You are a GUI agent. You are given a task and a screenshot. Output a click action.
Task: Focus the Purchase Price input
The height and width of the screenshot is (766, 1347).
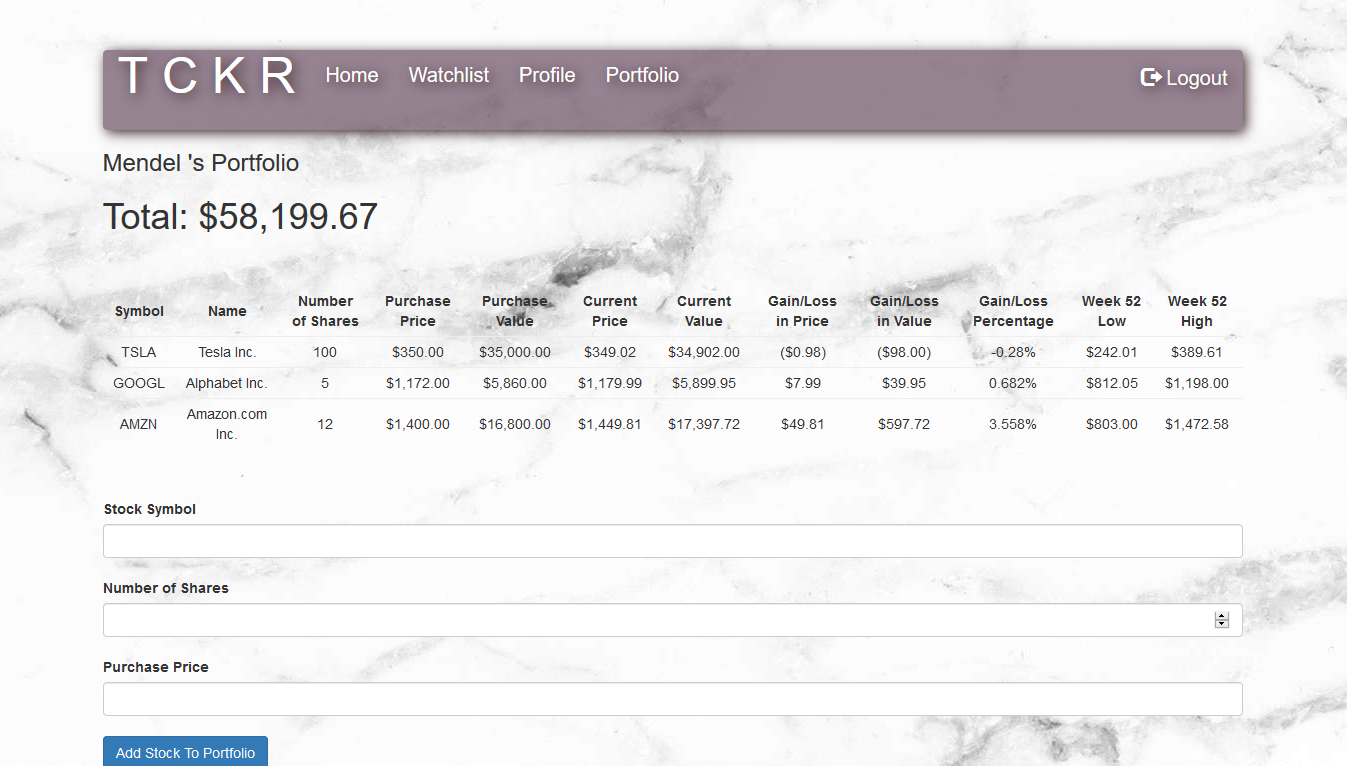click(x=673, y=699)
